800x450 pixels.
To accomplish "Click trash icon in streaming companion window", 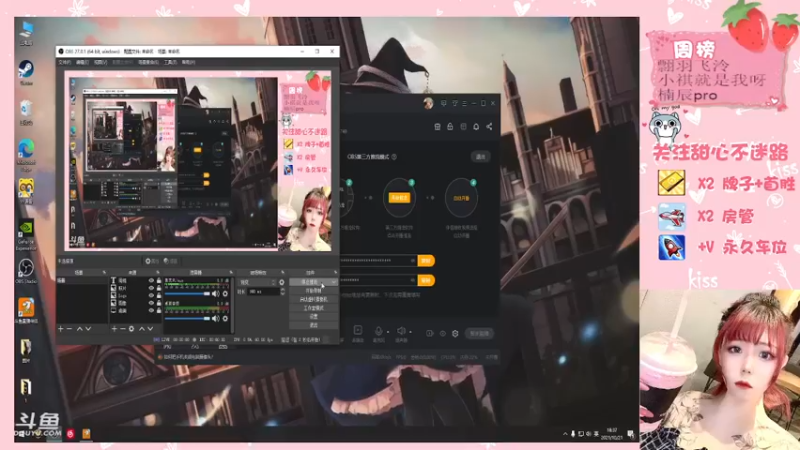I will click(437, 127).
